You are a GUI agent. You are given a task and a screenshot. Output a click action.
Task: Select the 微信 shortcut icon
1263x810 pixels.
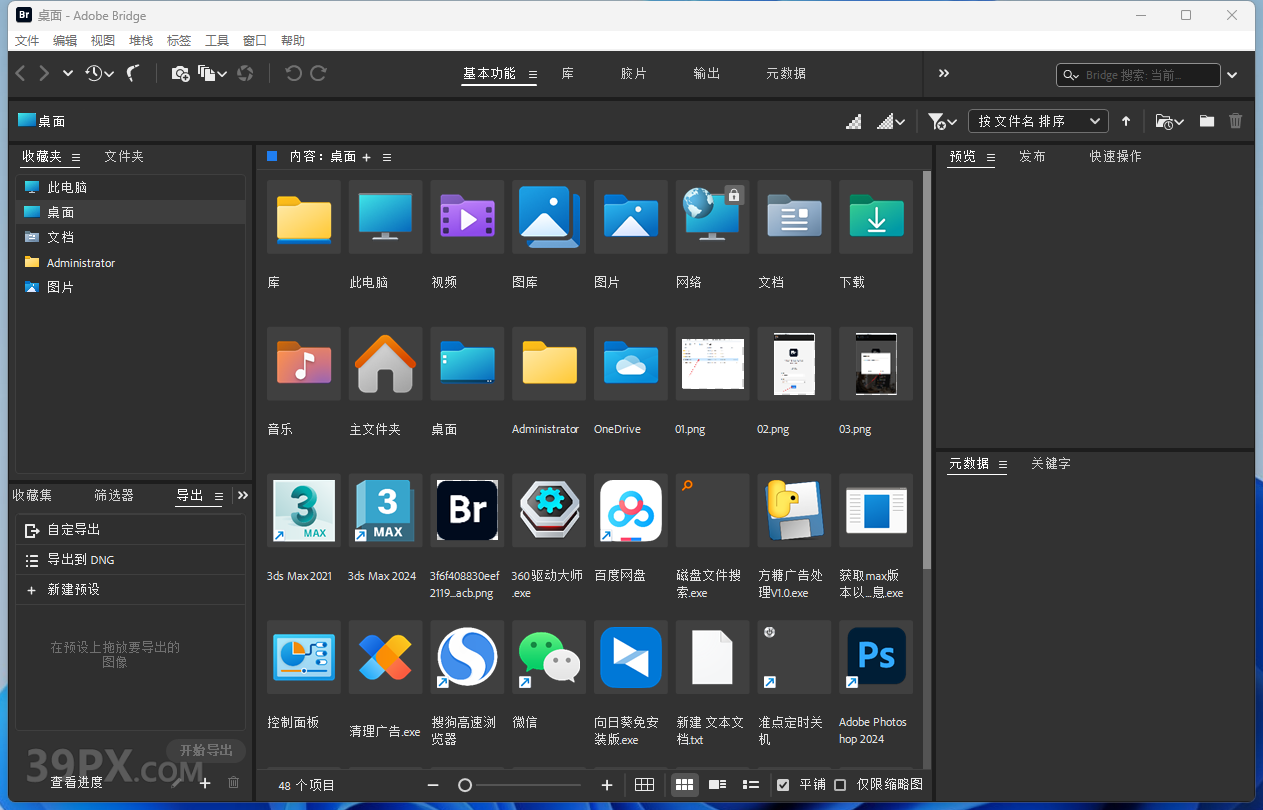(549, 657)
